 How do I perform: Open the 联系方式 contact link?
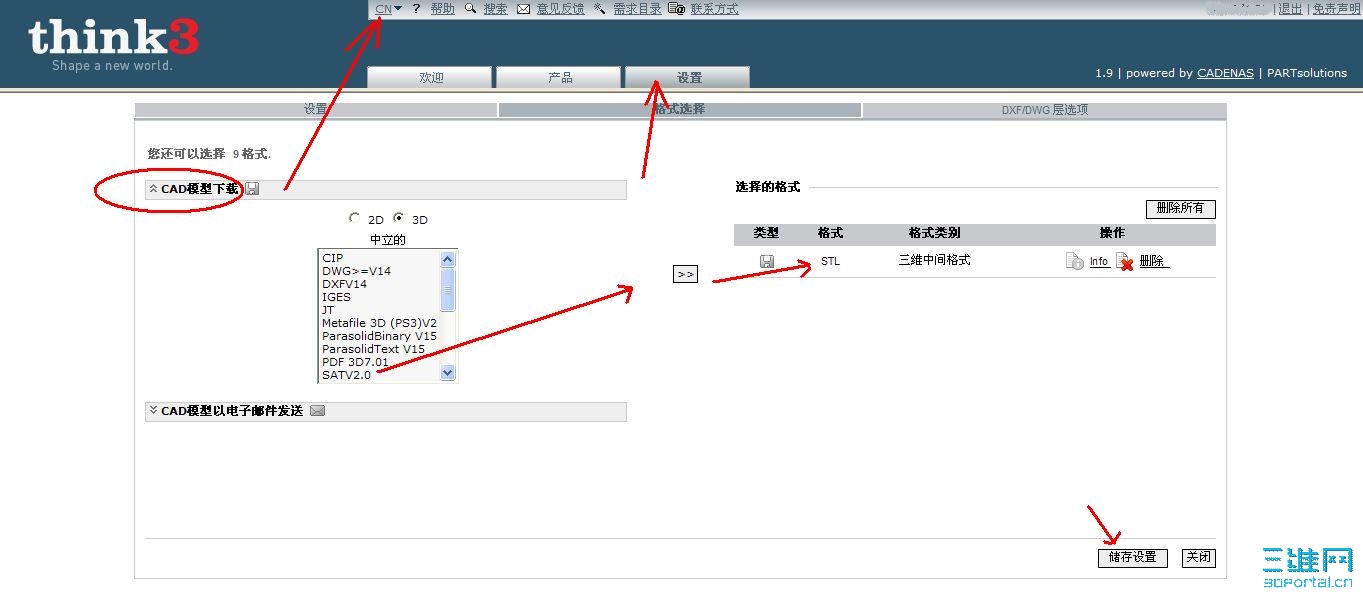(x=714, y=9)
